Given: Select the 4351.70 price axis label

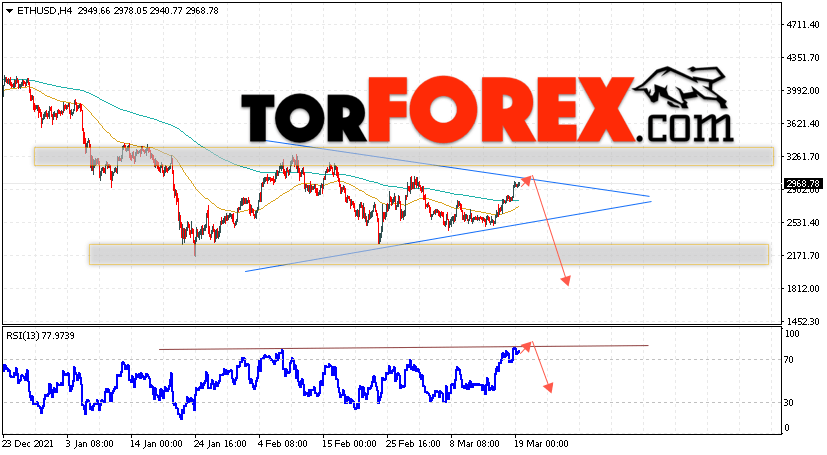Looking at the screenshot, I should (802, 57).
